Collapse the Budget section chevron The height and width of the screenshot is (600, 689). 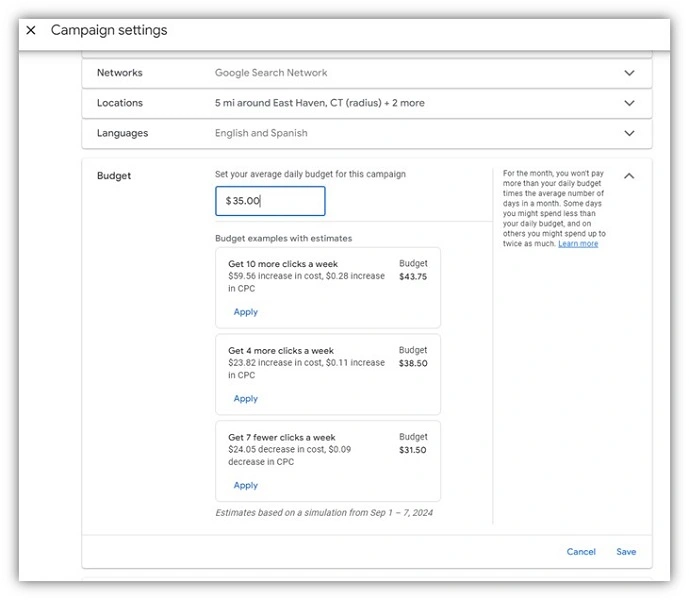click(x=629, y=176)
